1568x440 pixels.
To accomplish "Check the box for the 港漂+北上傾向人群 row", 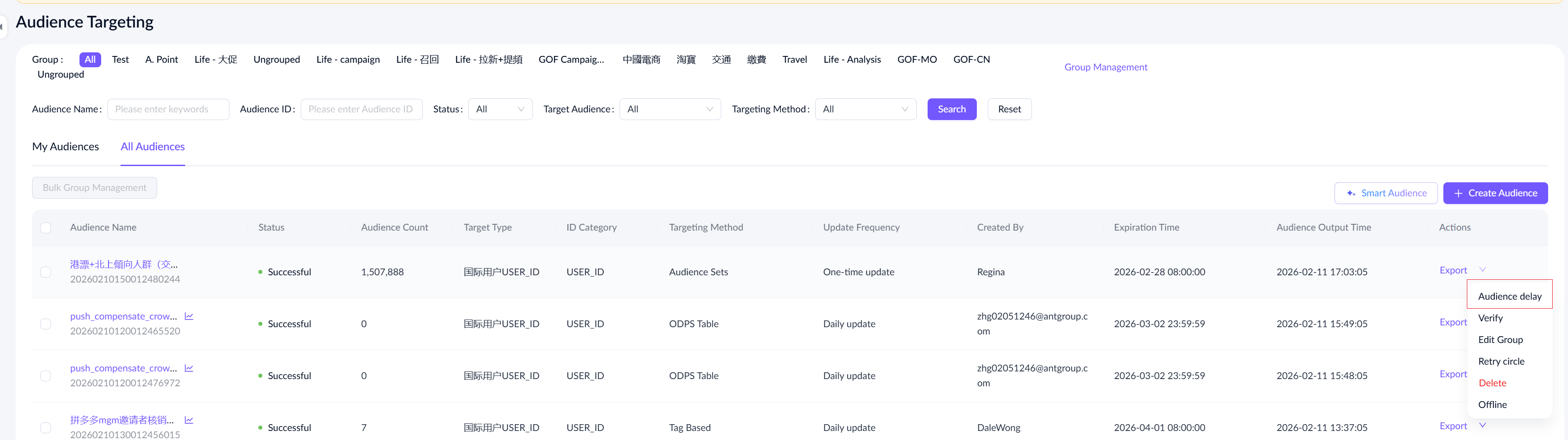I will click(x=46, y=272).
